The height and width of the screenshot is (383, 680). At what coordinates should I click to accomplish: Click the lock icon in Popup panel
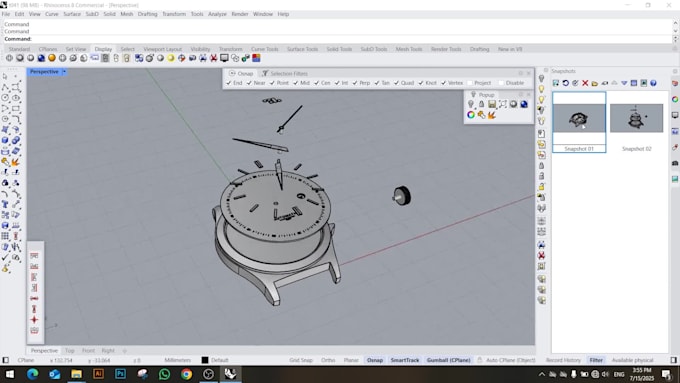click(481, 104)
